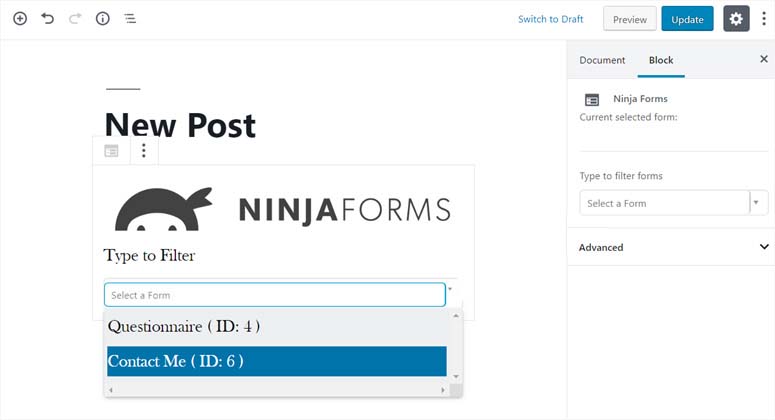This screenshot has width=775, height=420.
Task: Click the horizontal scroll left arrow
Action: click(x=111, y=390)
